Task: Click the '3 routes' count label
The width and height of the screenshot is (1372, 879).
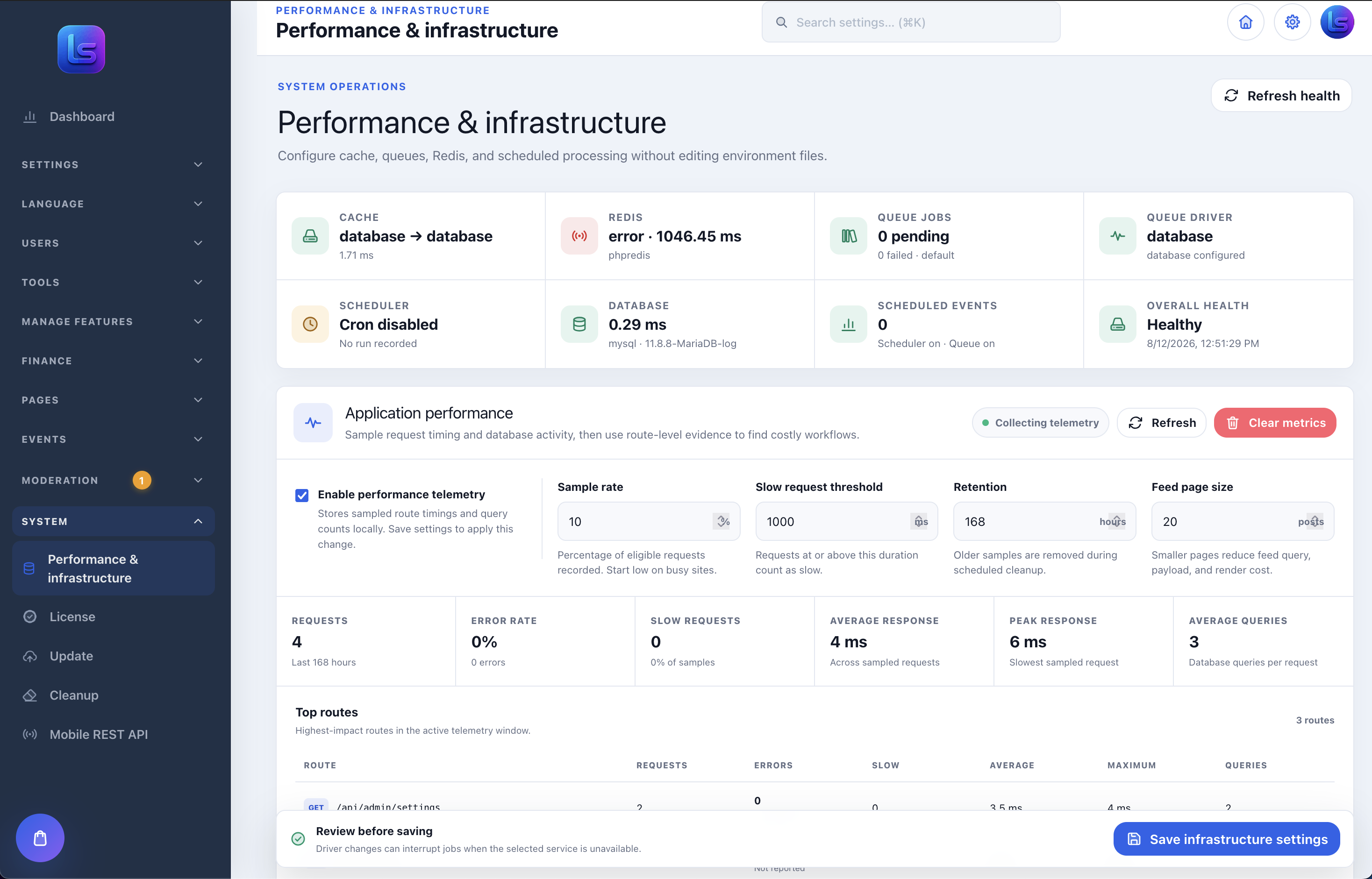Action: pos(1315,720)
